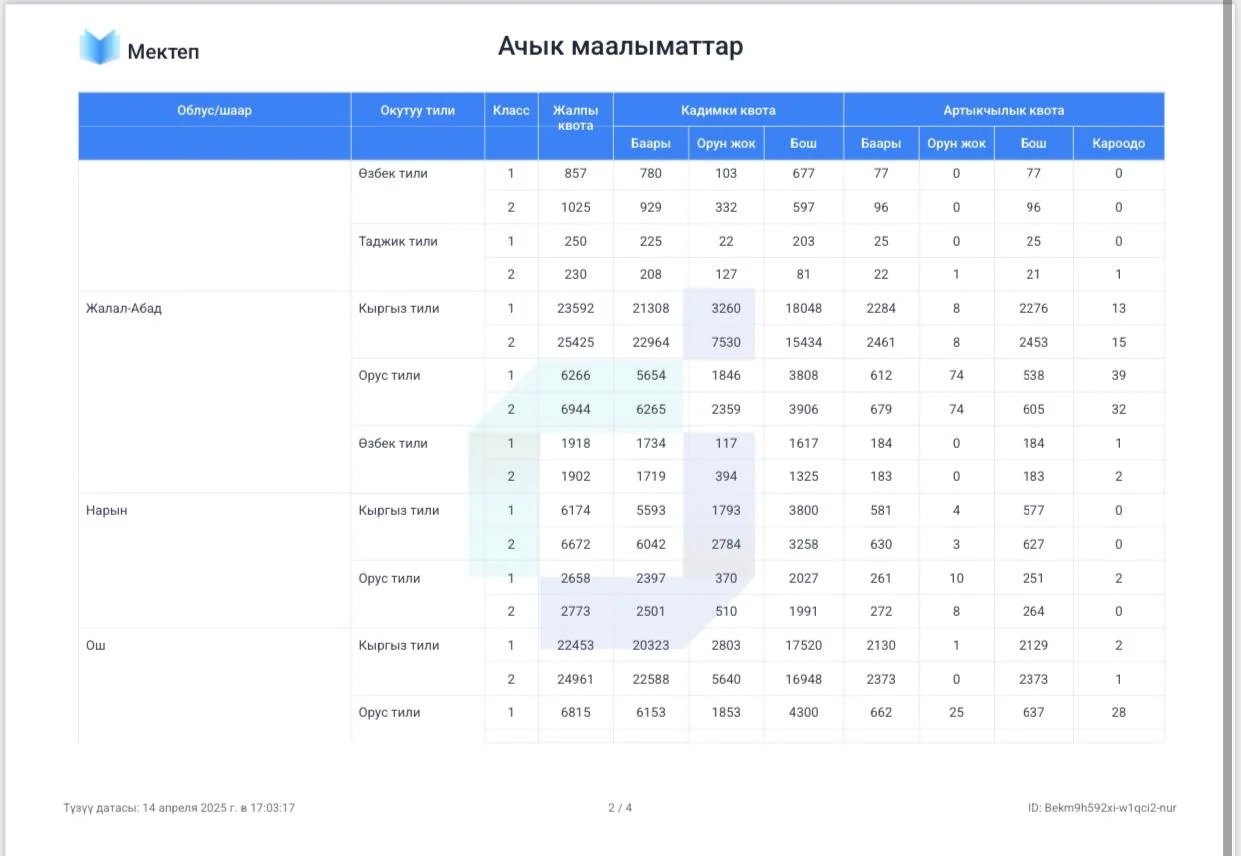Click the Ачык маалыматтар page title
Image resolution: width=1241 pixels, height=856 pixels.
click(x=620, y=46)
